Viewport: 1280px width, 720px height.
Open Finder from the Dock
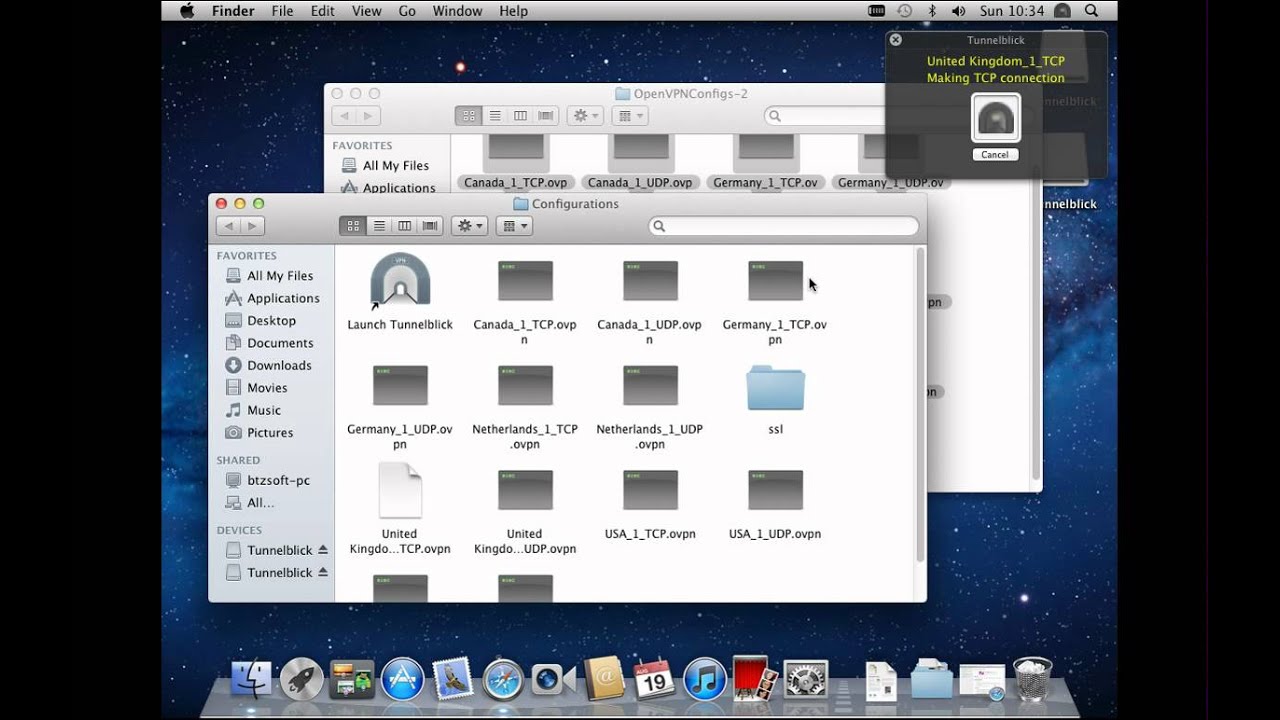coord(251,679)
